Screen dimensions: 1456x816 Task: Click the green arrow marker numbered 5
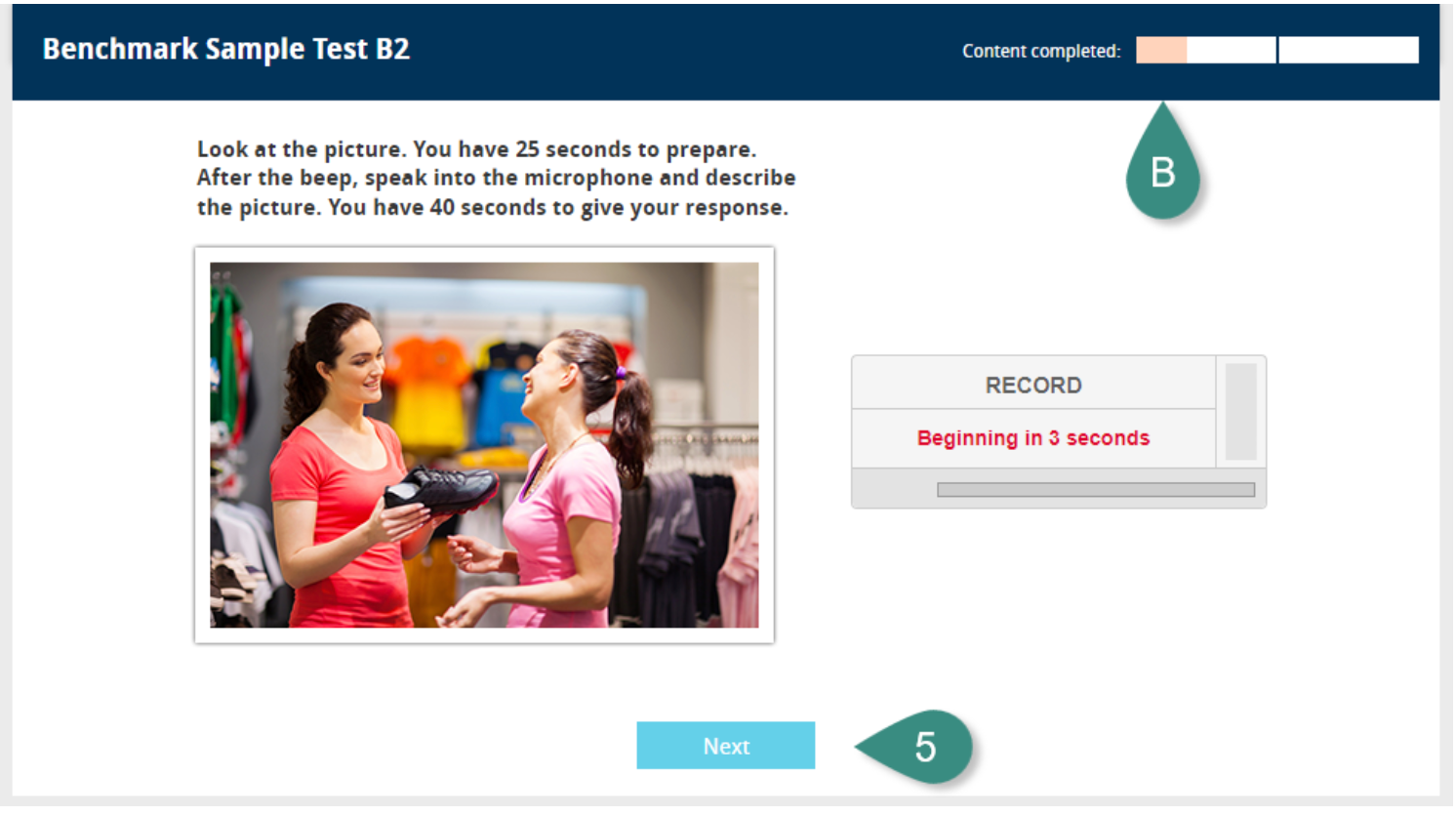917,747
